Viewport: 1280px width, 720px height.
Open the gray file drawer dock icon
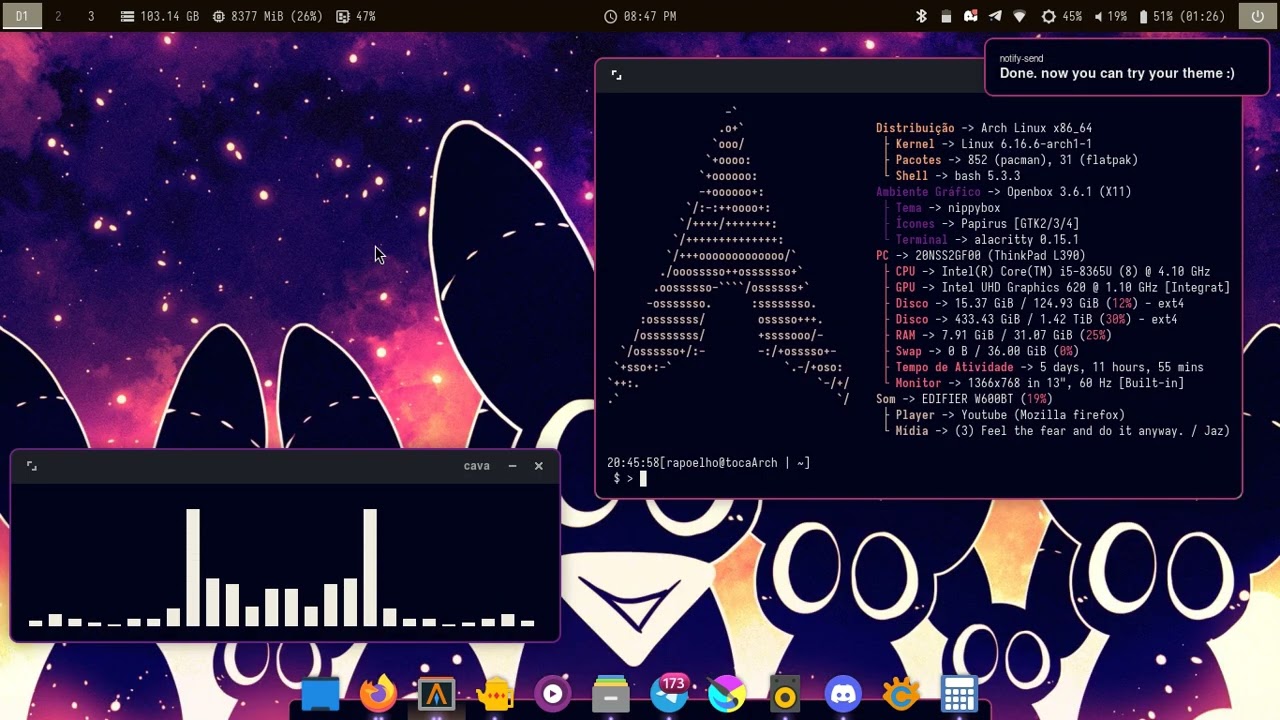pyautogui.click(x=610, y=694)
